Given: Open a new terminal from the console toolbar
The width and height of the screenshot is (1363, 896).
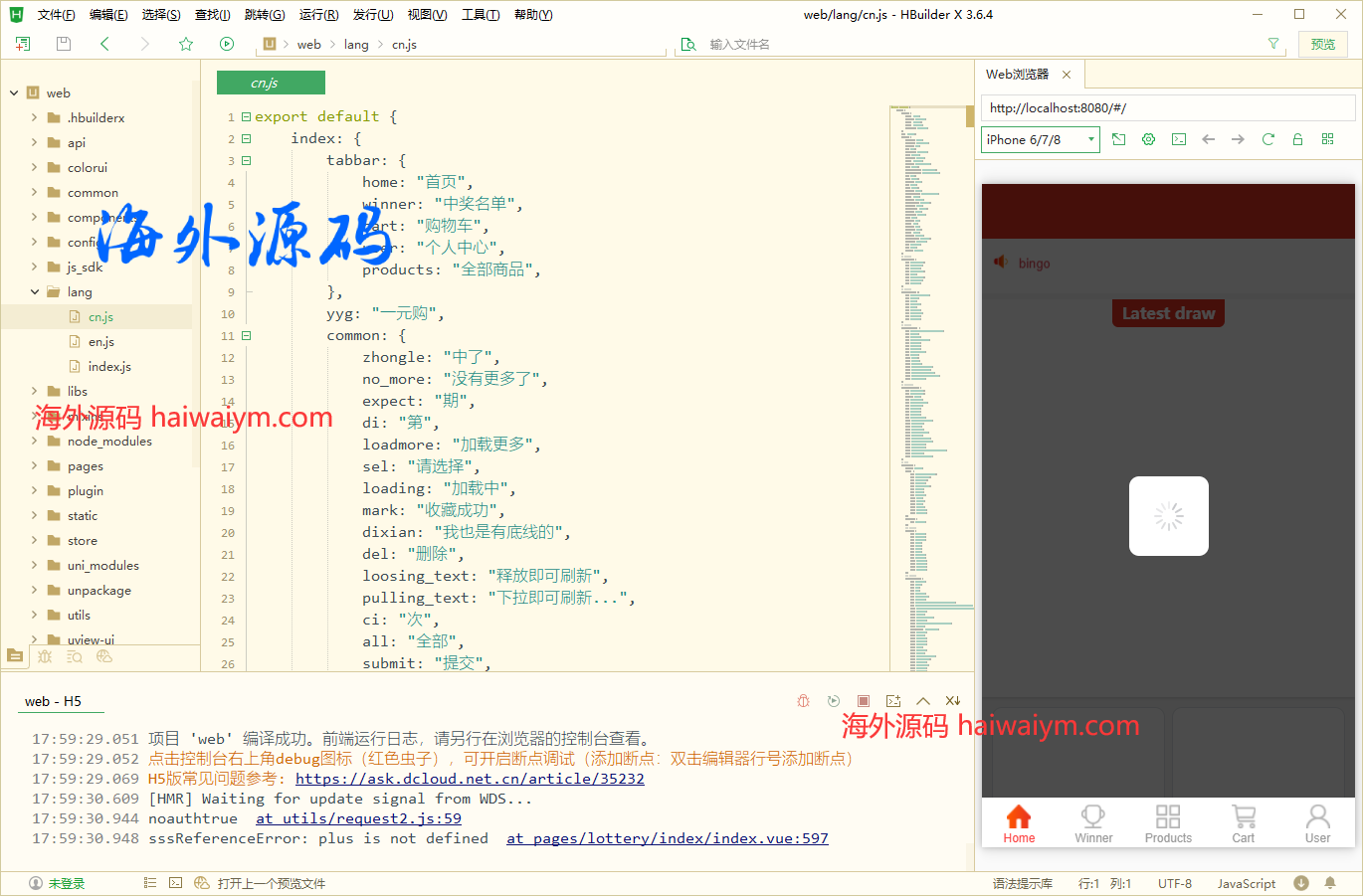Looking at the screenshot, I should coord(893,700).
